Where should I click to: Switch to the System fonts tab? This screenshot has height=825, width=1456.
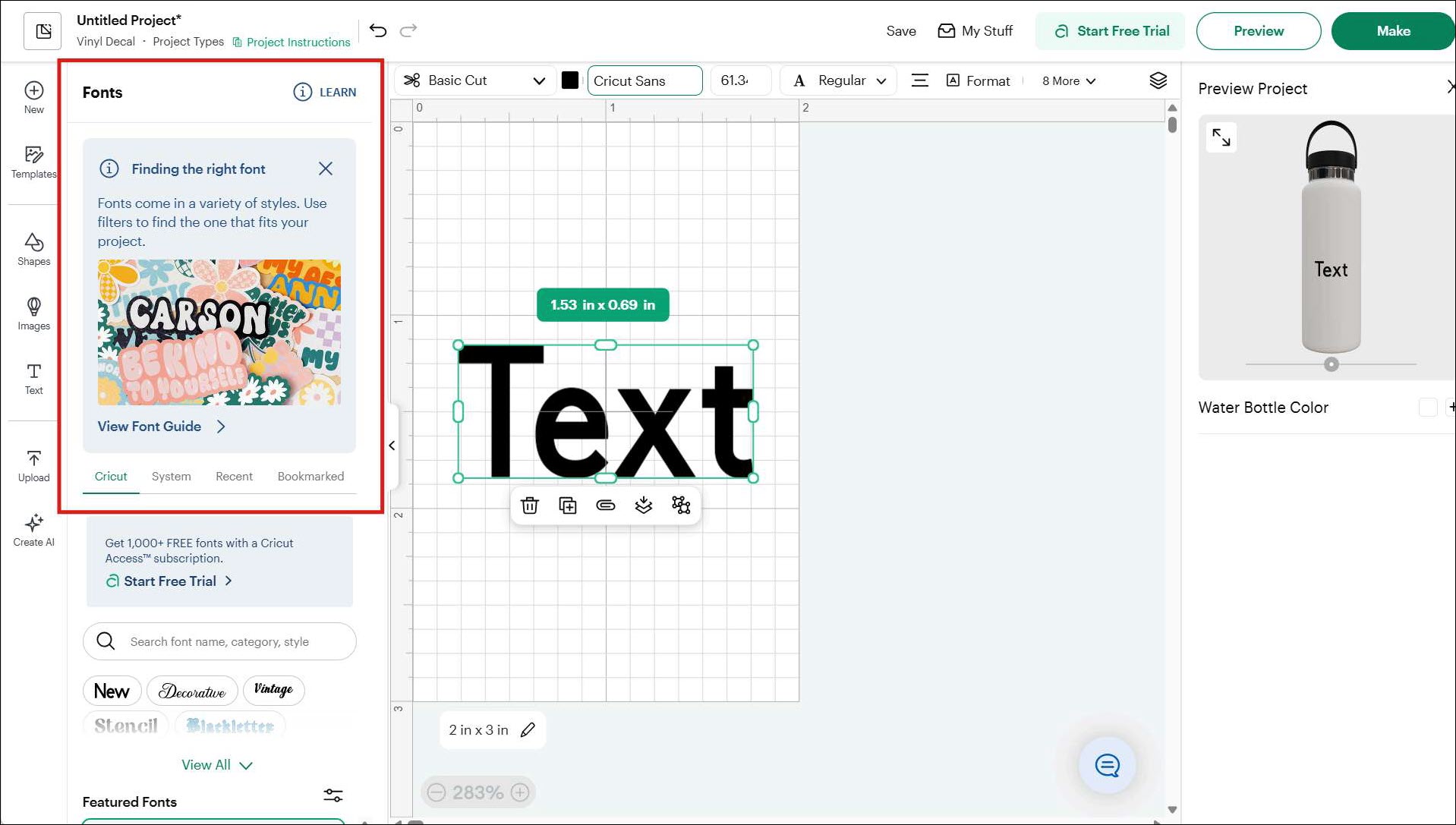pyautogui.click(x=172, y=477)
